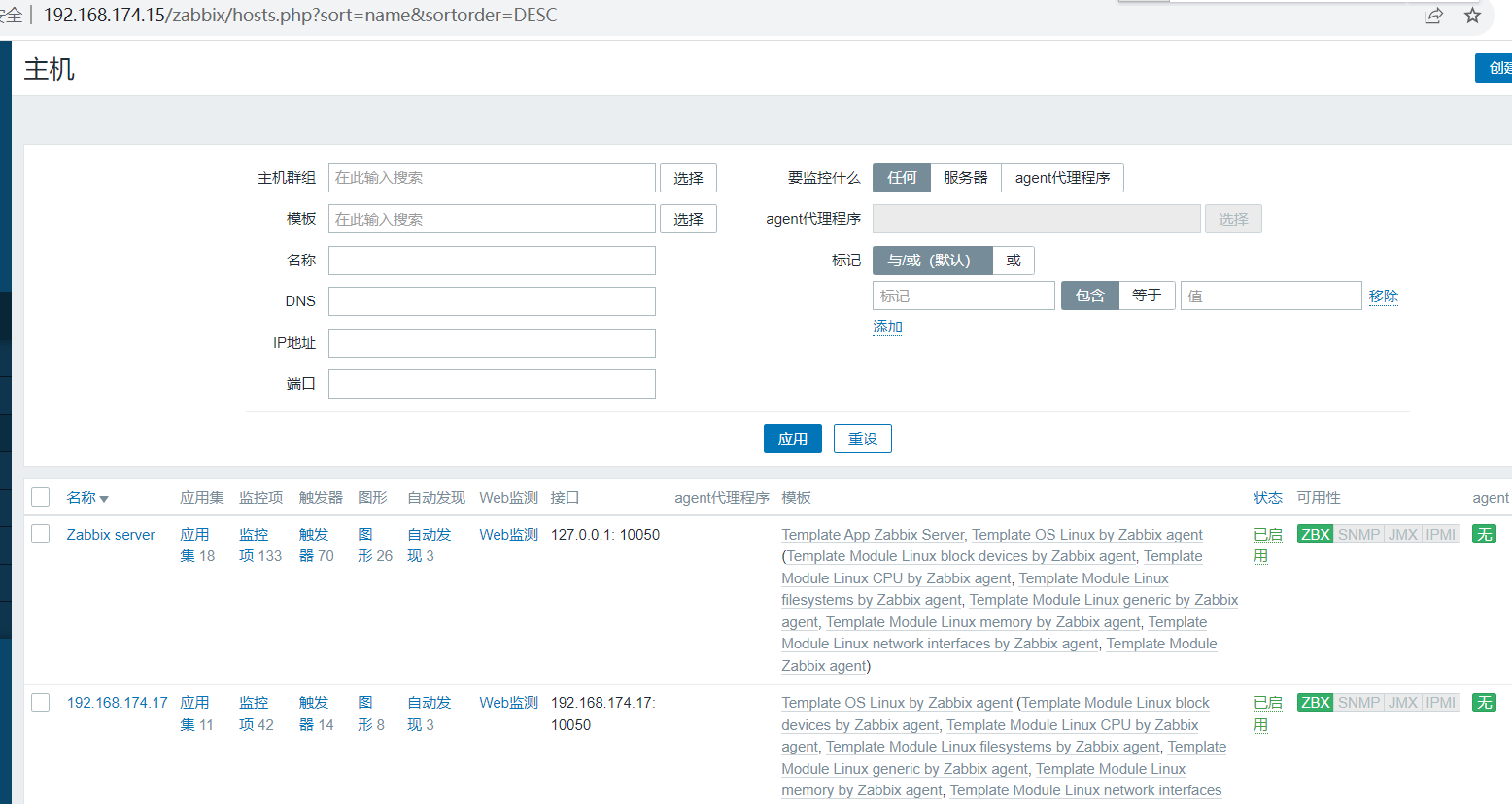Focus the 主机群组 search field

coord(492,178)
